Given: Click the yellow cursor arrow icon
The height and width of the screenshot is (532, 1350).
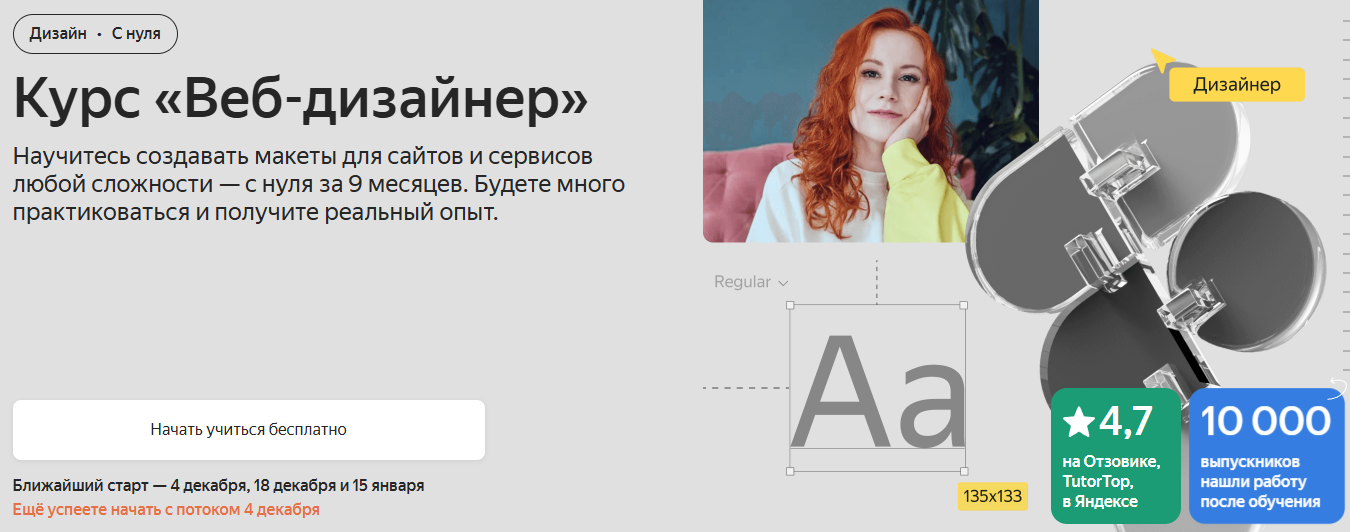Looking at the screenshot, I should pyautogui.click(x=1161, y=60).
